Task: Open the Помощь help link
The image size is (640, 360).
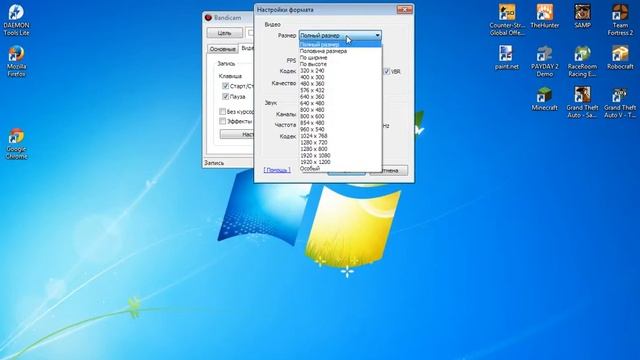Action: point(277,170)
